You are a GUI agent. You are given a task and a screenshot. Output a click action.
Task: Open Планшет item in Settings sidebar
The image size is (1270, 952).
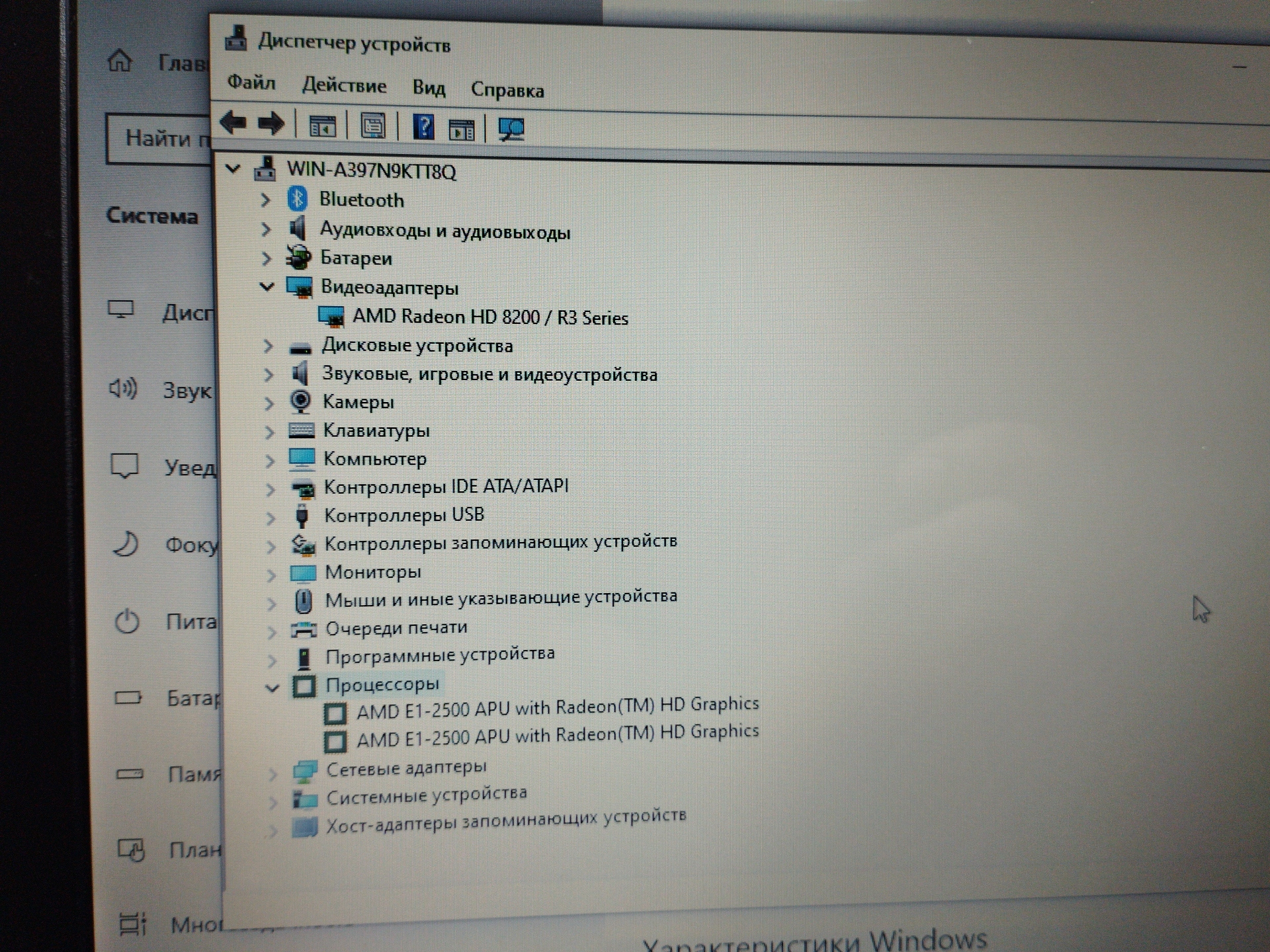tap(170, 849)
